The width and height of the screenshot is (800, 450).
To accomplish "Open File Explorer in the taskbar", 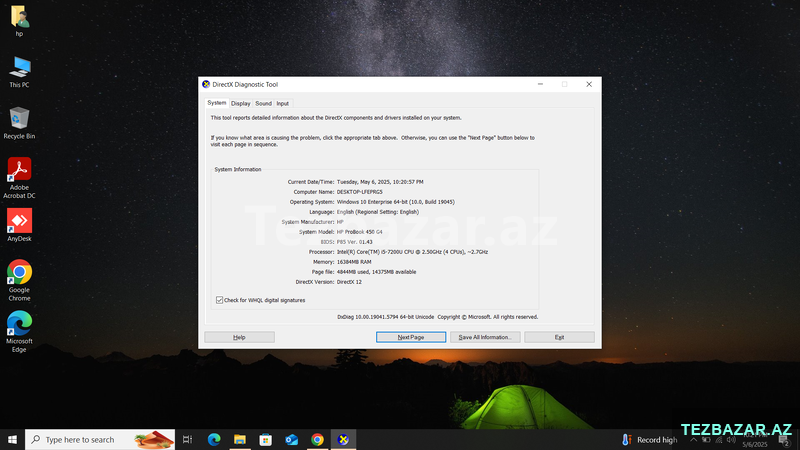I will click(x=240, y=439).
